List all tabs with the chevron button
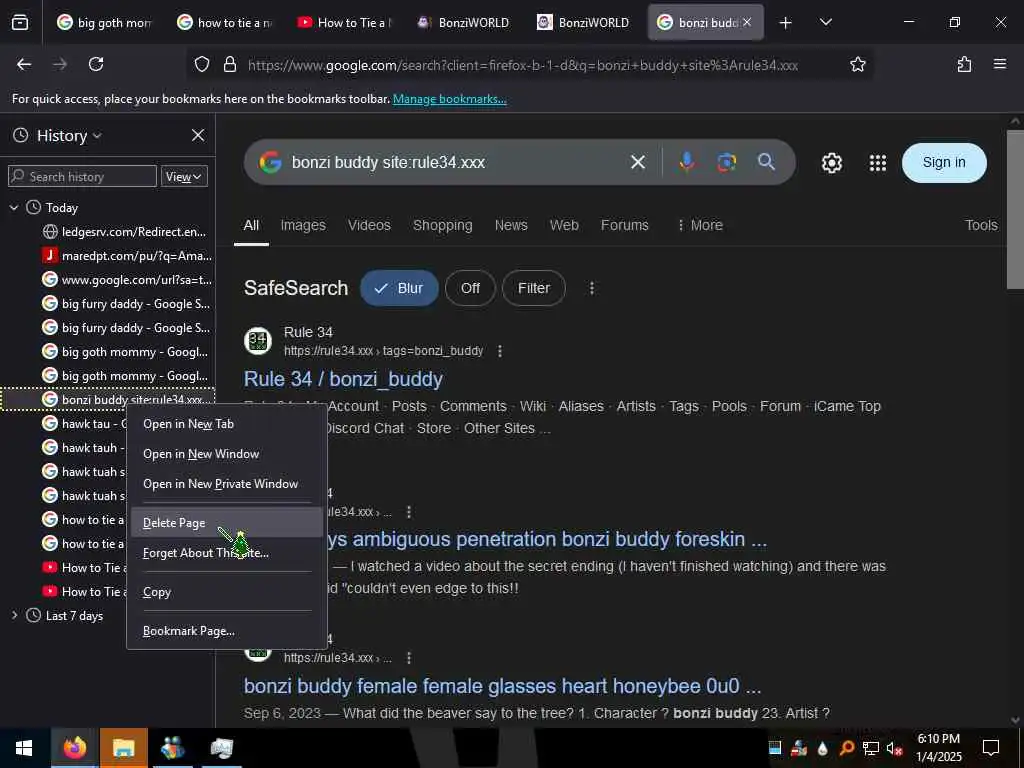Viewport: 1024px width, 768px height. click(x=825, y=23)
